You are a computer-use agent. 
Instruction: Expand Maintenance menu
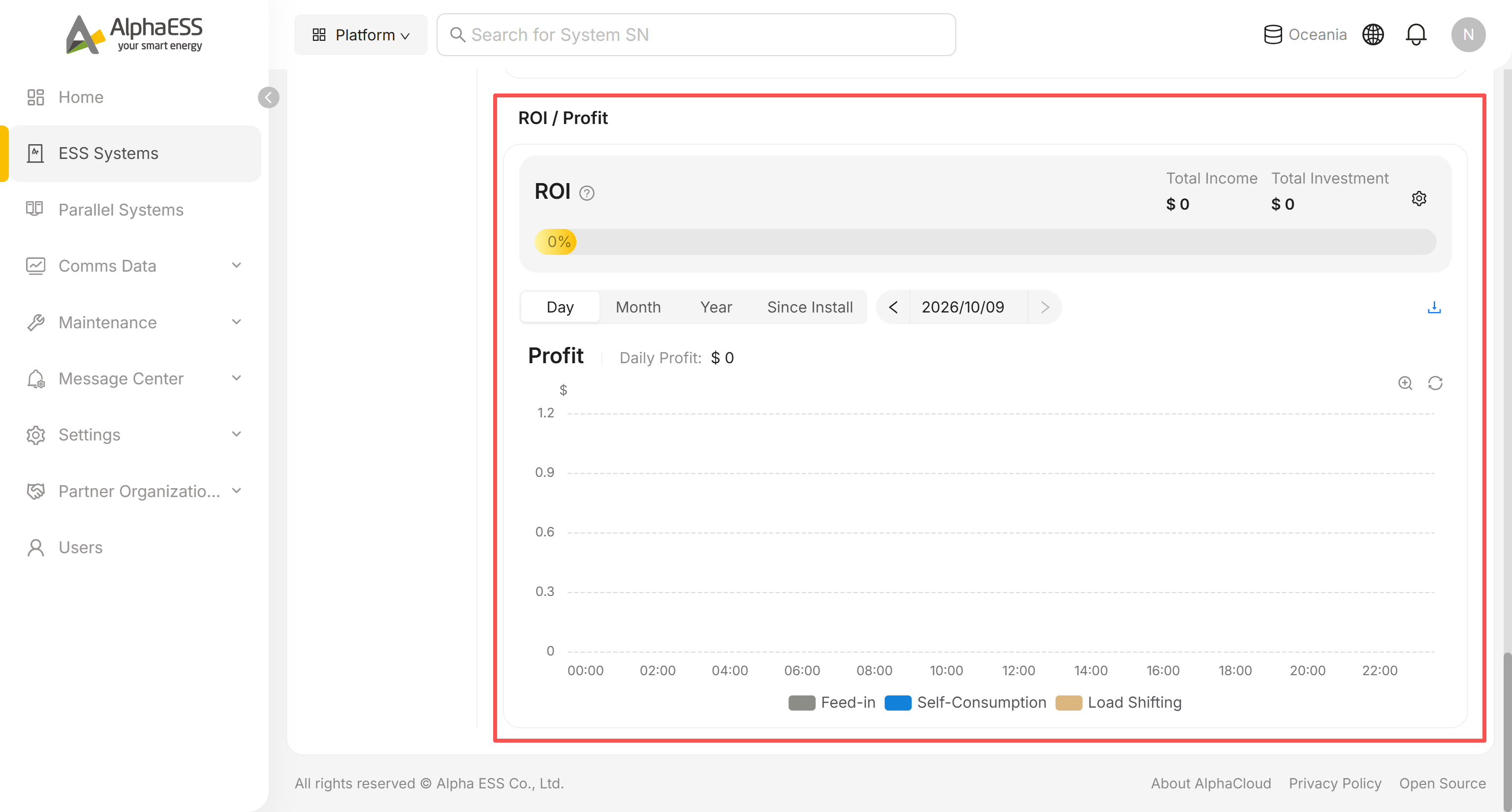click(x=135, y=322)
